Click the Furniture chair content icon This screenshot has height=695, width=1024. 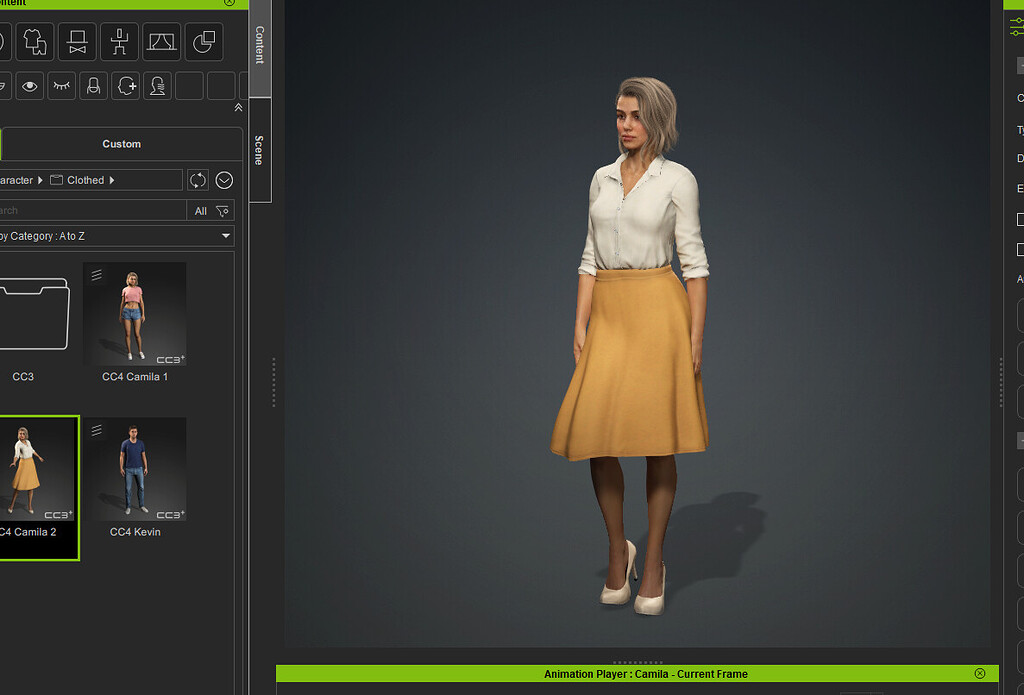click(119, 41)
